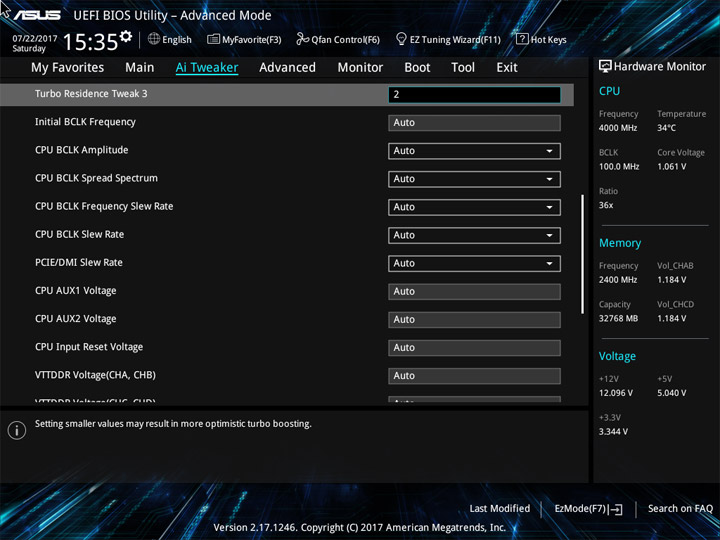Select CPU BCLK Spread Spectrum label
720x540 pixels.
click(x=96, y=178)
